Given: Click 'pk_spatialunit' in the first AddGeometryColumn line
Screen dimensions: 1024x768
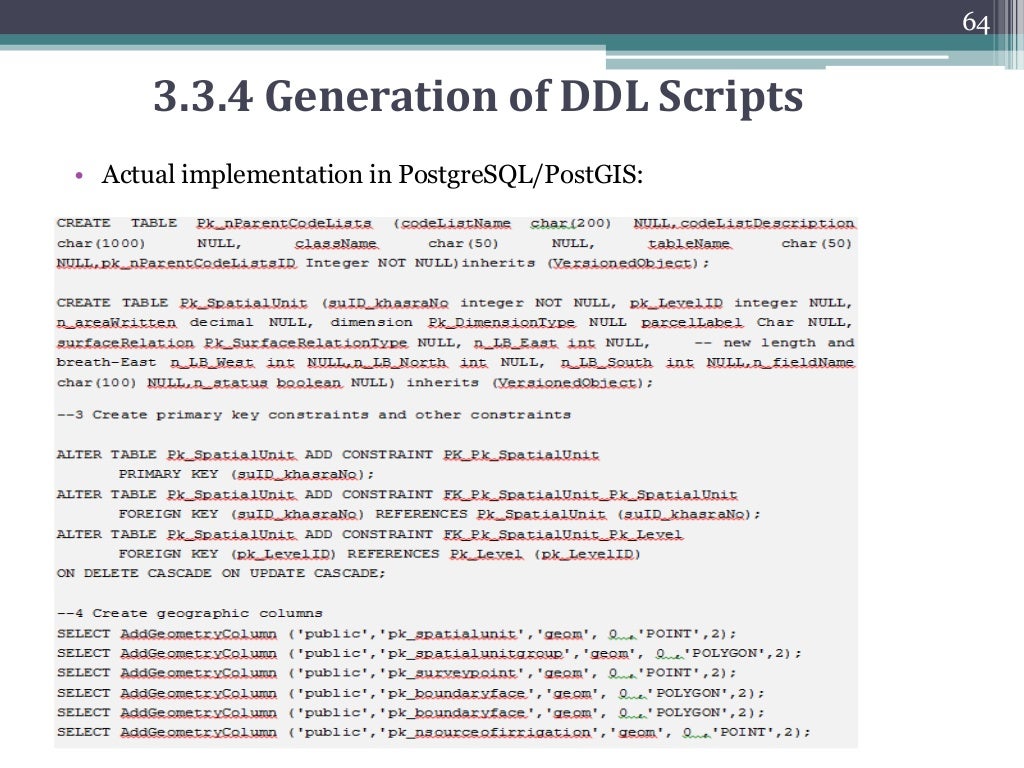Looking at the screenshot, I should (453, 633).
